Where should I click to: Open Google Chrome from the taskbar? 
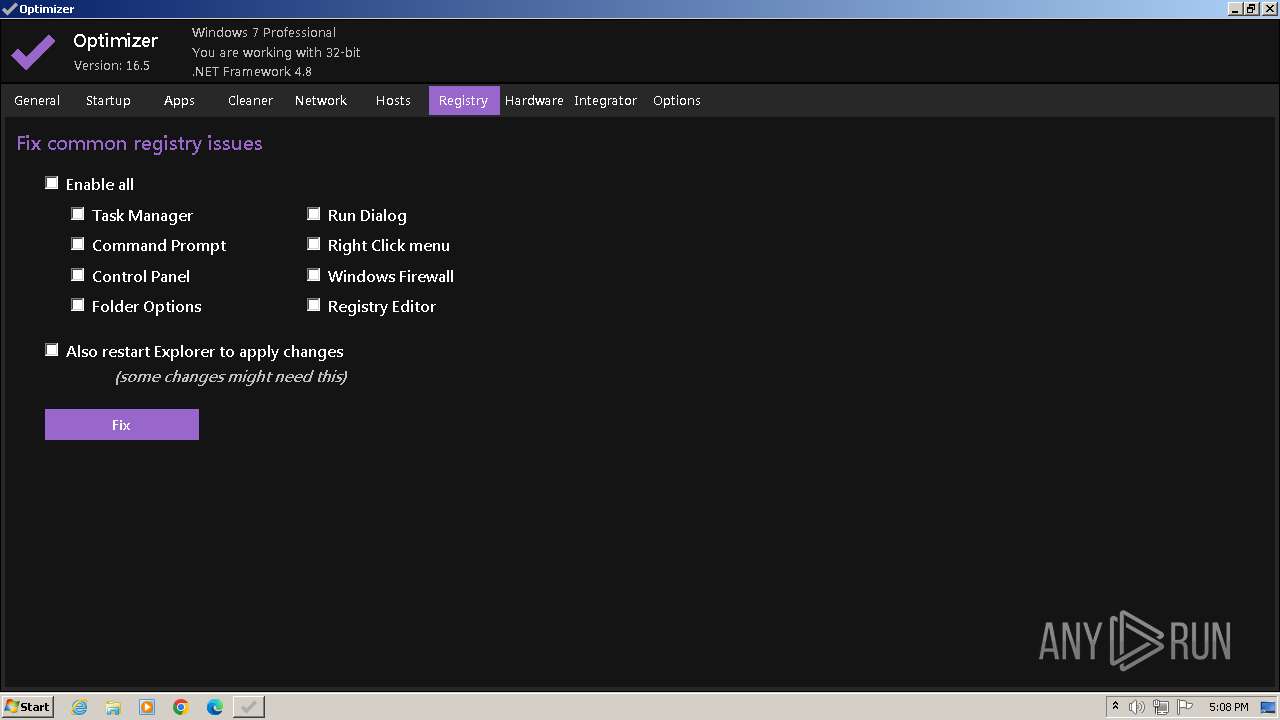(x=181, y=707)
